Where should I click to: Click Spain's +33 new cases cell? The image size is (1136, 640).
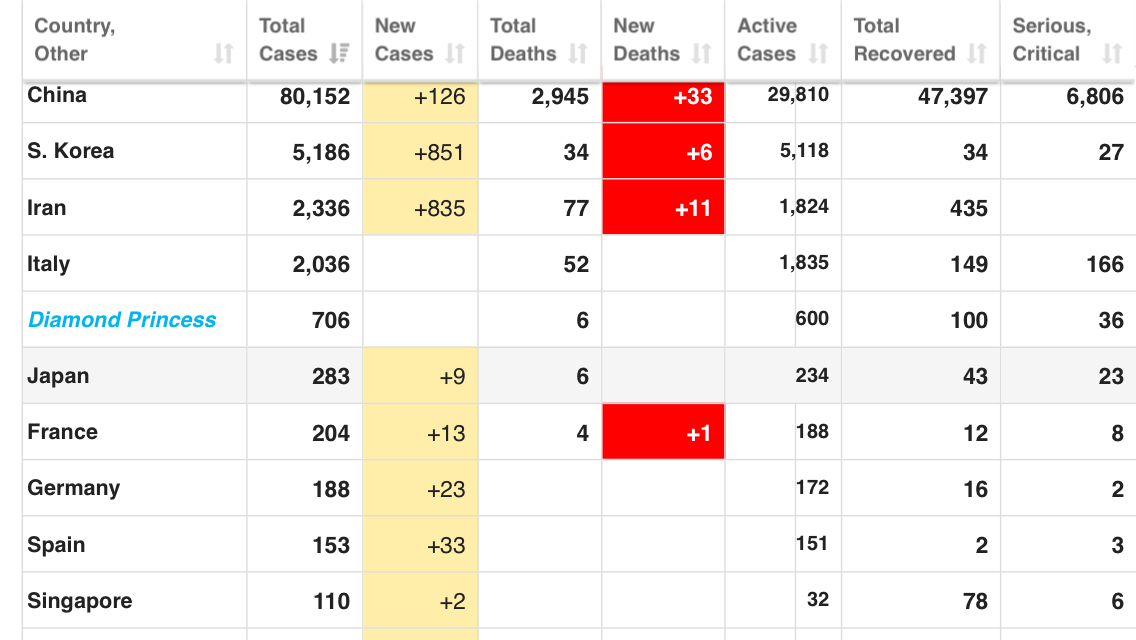coord(420,545)
